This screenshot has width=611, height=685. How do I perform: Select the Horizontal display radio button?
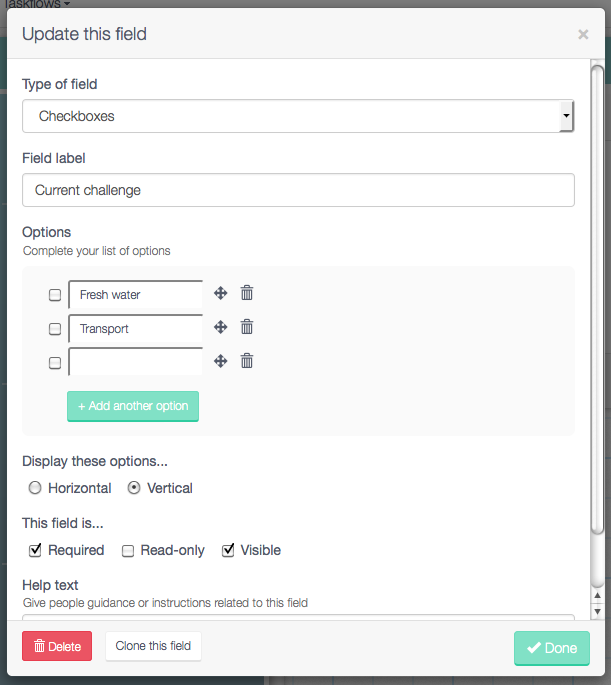pyautogui.click(x=35, y=488)
